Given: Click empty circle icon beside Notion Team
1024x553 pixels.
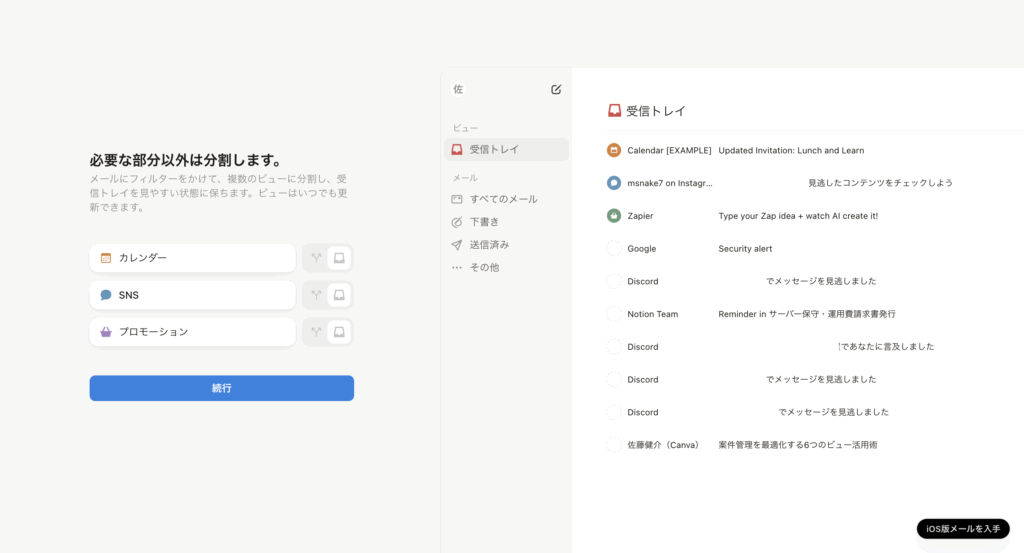Looking at the screenshot, I should pyautogui.click(x=614, y=314).
